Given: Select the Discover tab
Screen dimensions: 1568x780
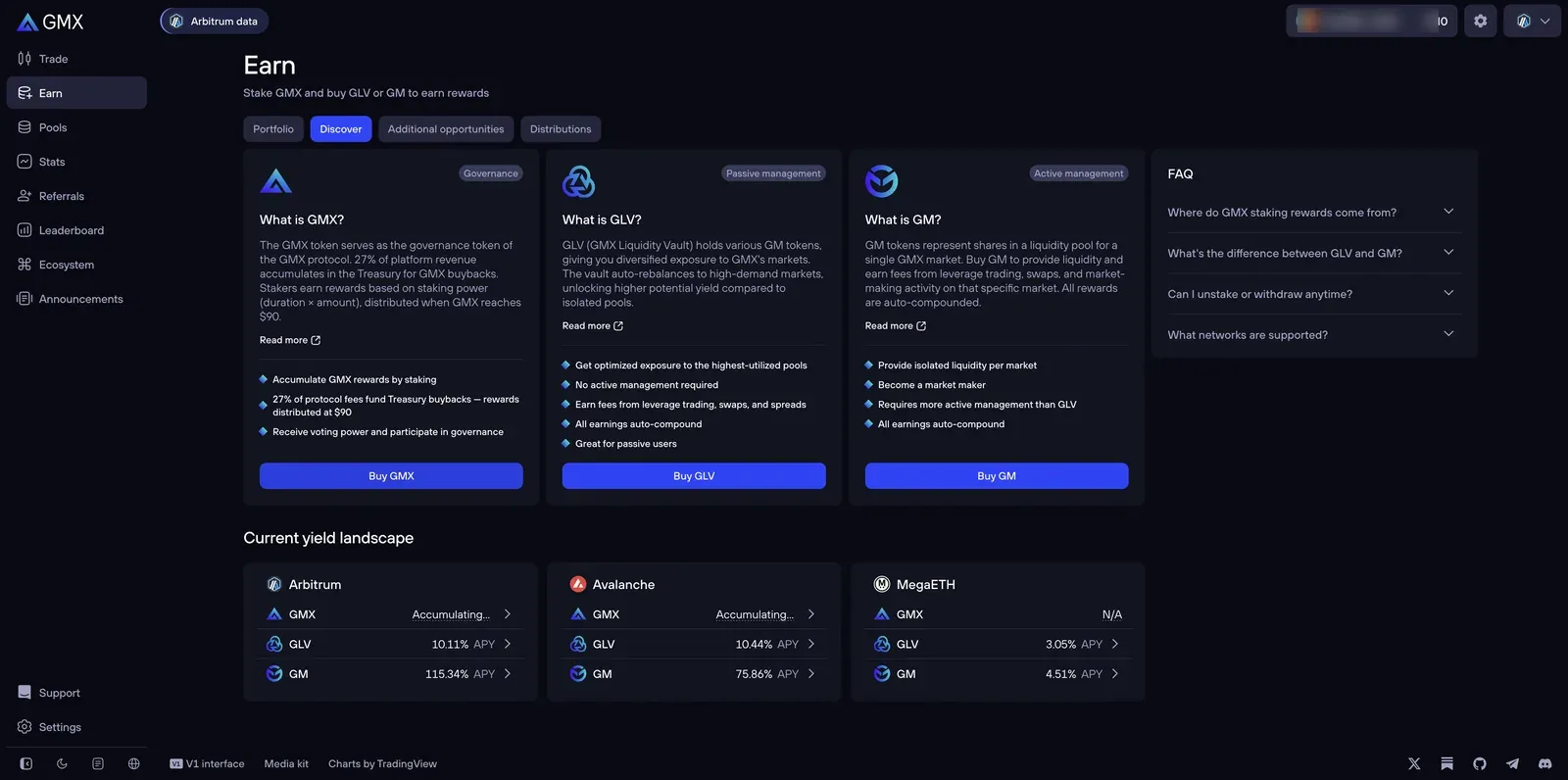Looking at the screenshot, I should point(341,129).
